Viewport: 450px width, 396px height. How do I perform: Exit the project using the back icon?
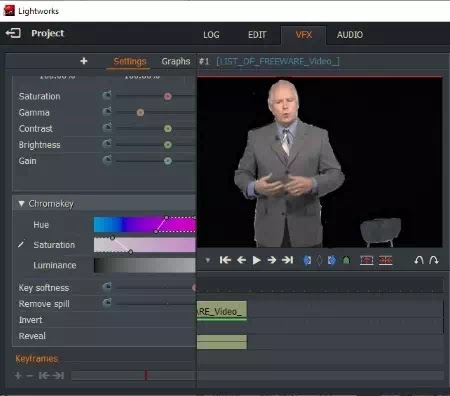pos(13,33)
